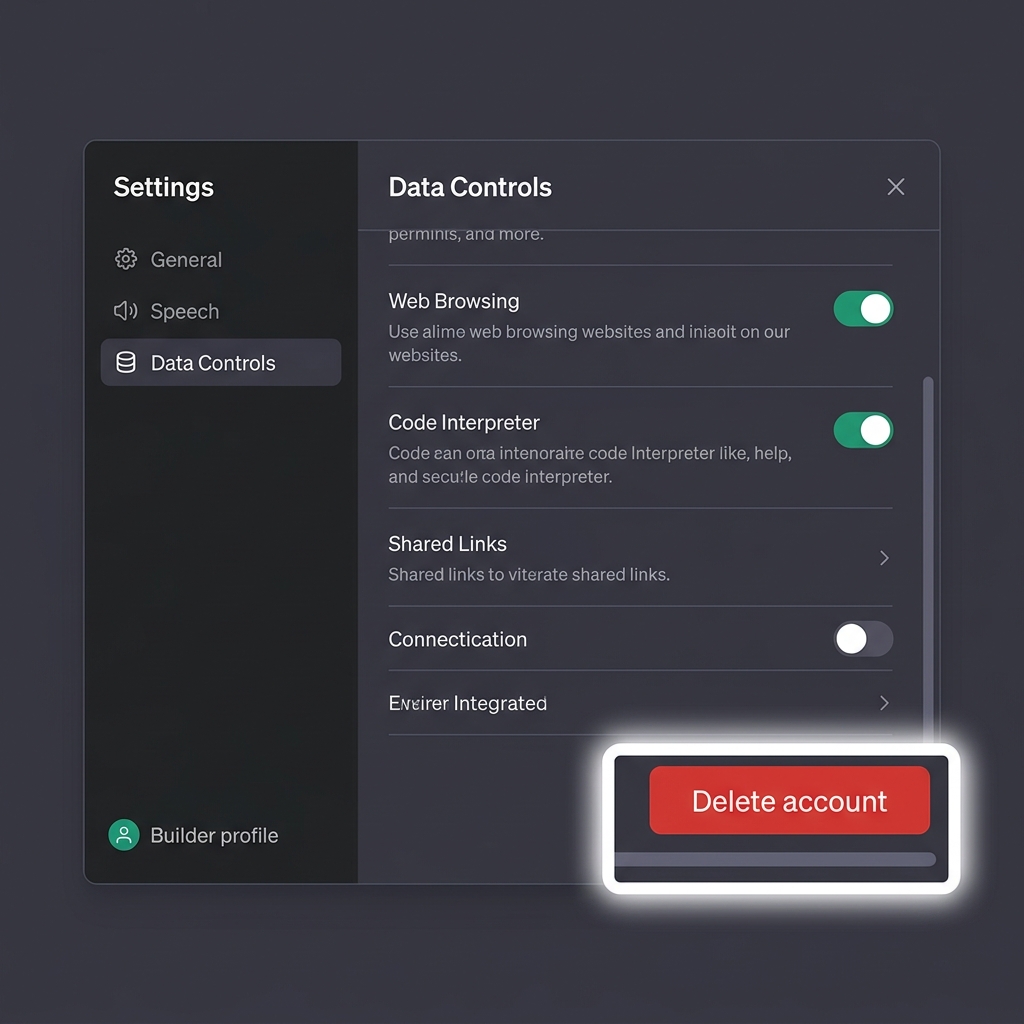Click the green Builder profile avatar icon
The height and width of the screenshot is (1024, 1024).
pos(124,835)
